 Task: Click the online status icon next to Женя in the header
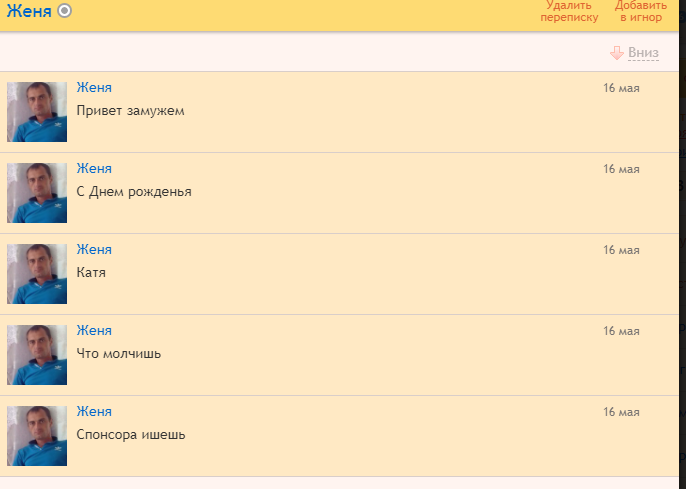click(65, 10)
